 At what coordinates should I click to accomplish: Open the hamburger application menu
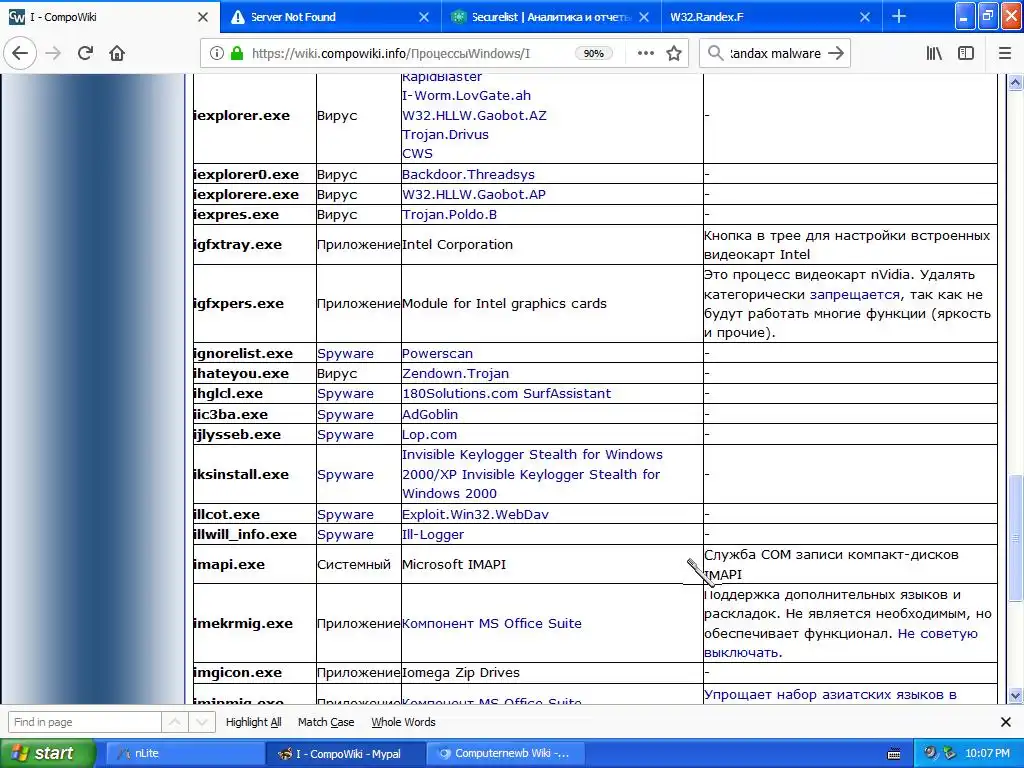1005,53
